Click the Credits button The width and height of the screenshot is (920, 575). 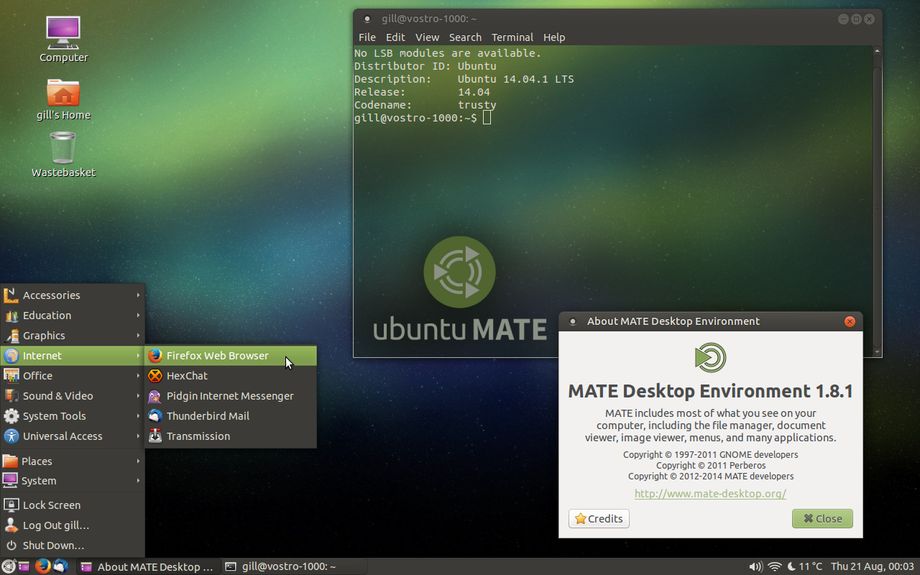tap(599, 519)
